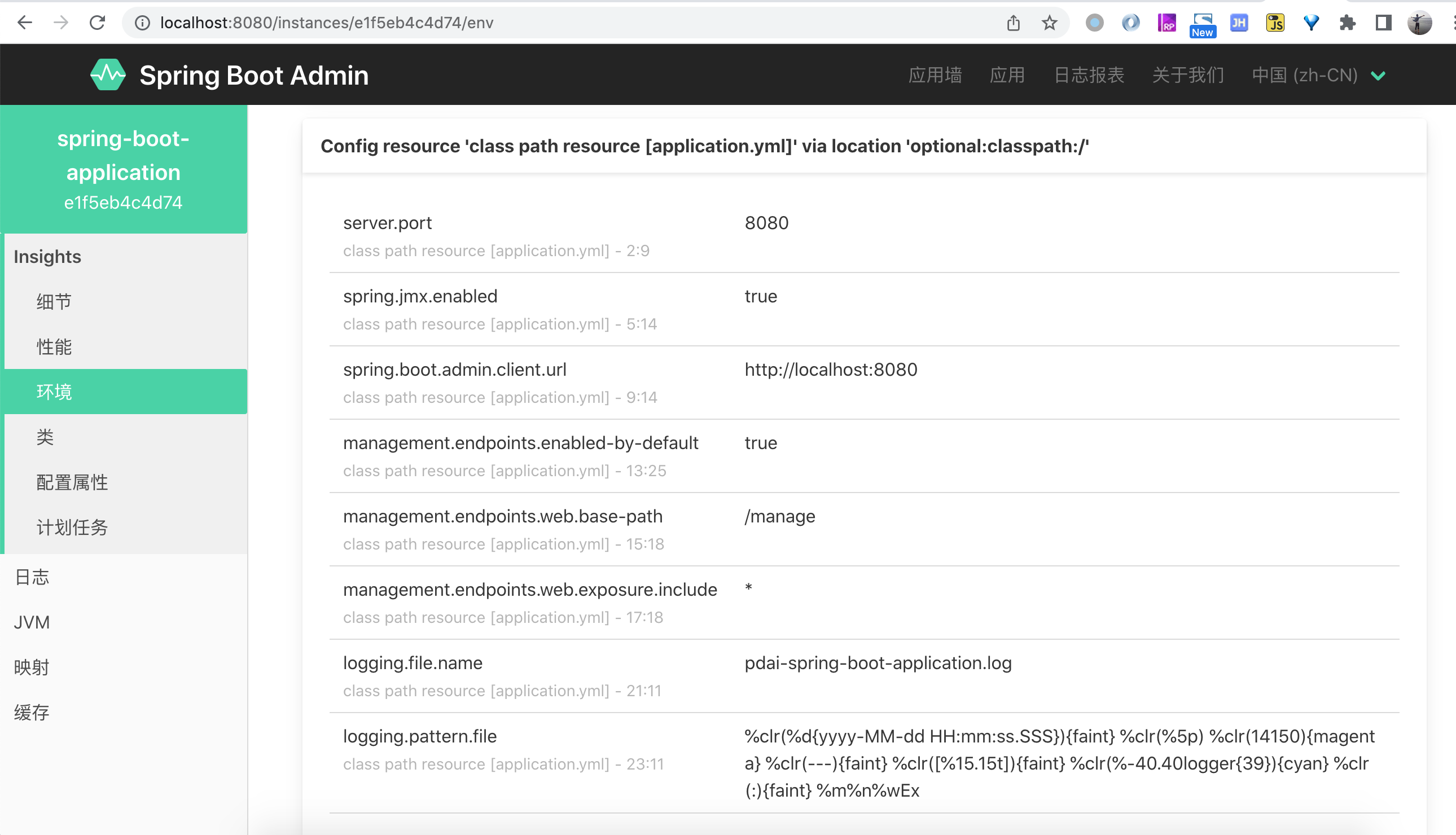The image size is (1456, 835).
Task: Click the pdai-spring-boot-application.log value
Action: (x=878, y=663)
